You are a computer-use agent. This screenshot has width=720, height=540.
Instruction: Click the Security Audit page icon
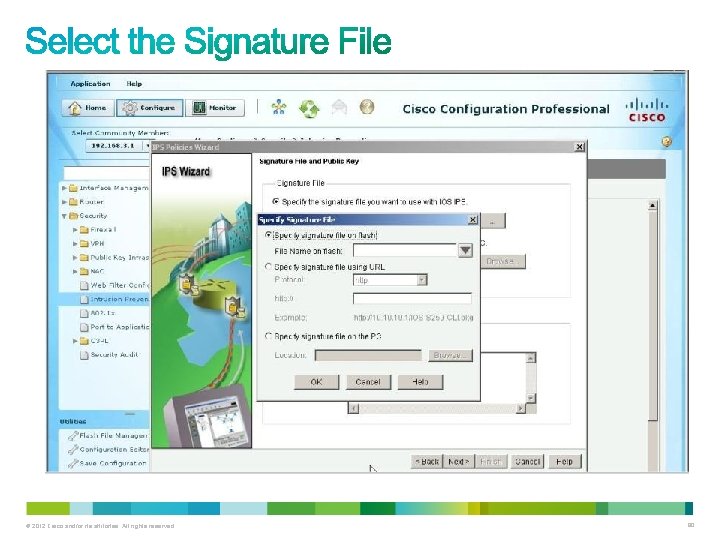pyautogui.click(x=84, y=355)
